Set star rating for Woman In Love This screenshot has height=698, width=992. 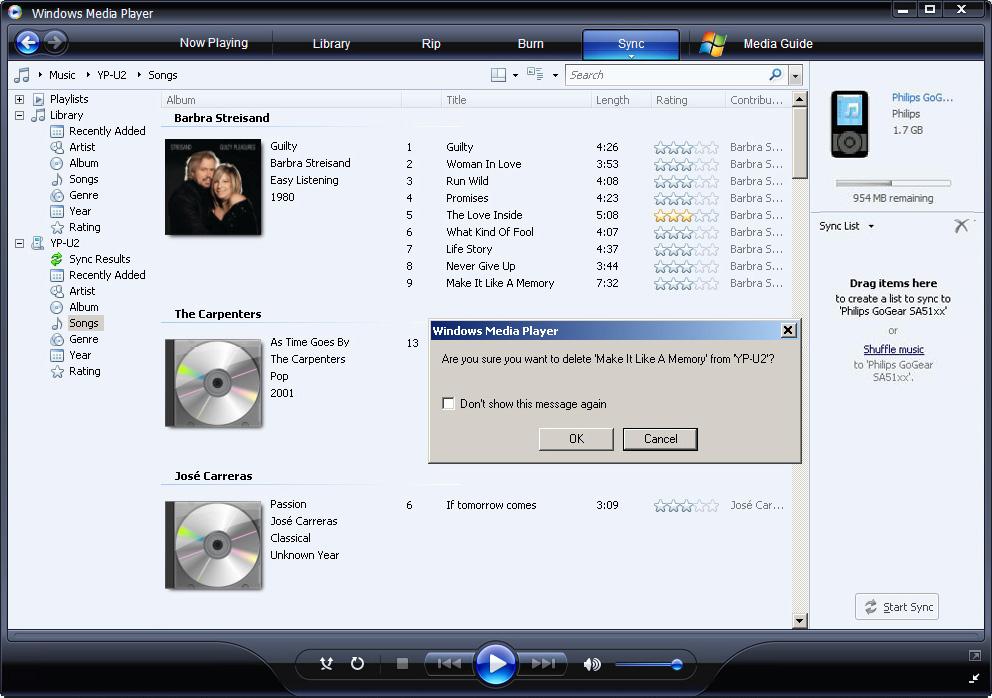[x=686, y=165]
